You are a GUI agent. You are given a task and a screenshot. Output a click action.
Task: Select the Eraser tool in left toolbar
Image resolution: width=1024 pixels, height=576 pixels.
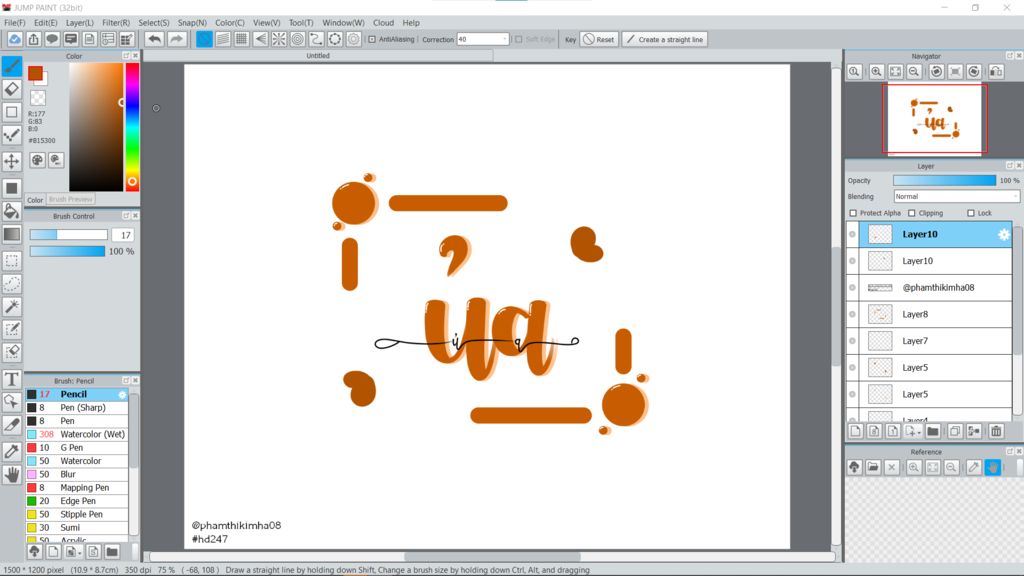(x=12, y=89)
